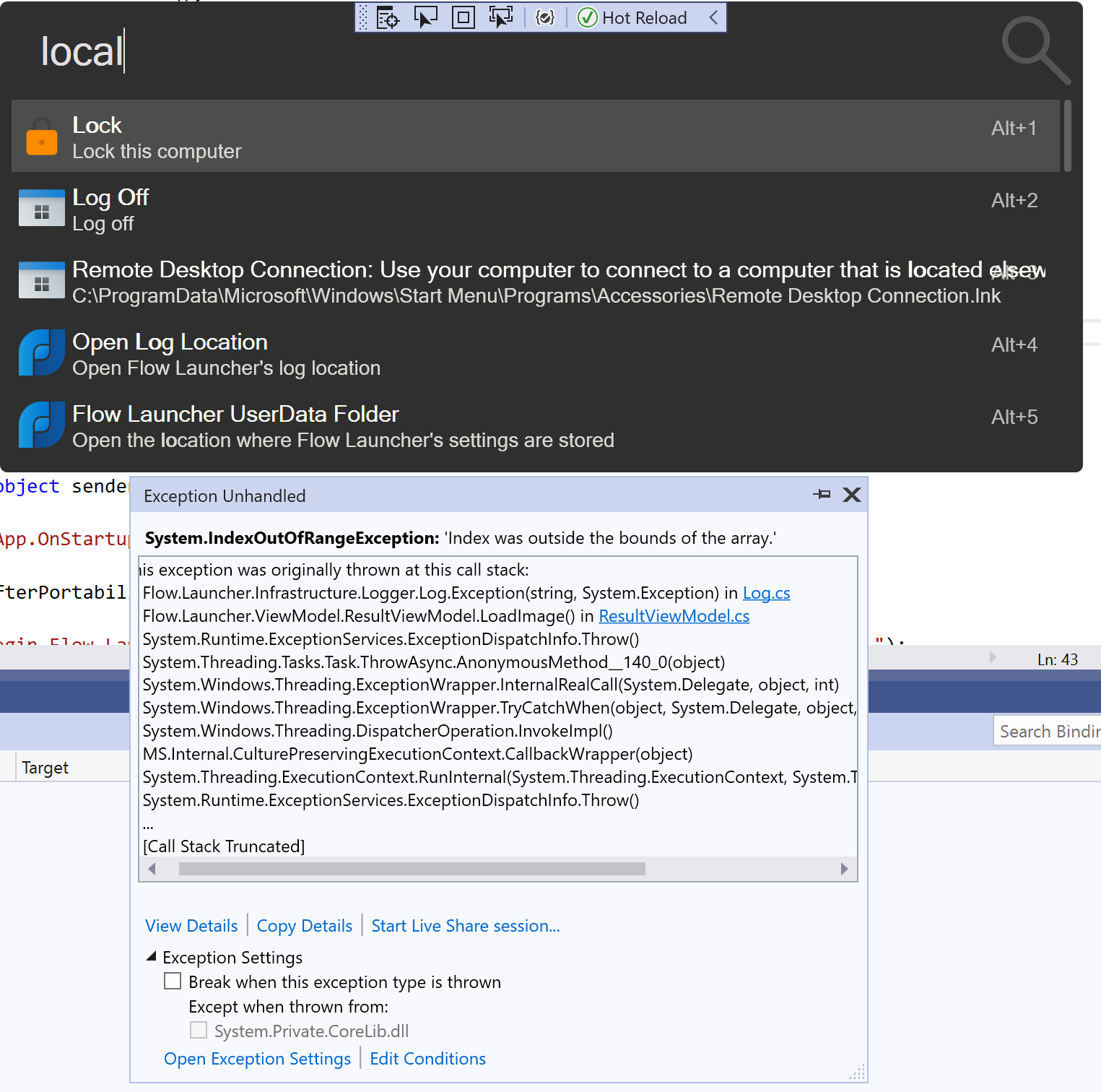Click the call stack right scroll arrow
Screen dimensions: 1101x1092
coord(844,869)
